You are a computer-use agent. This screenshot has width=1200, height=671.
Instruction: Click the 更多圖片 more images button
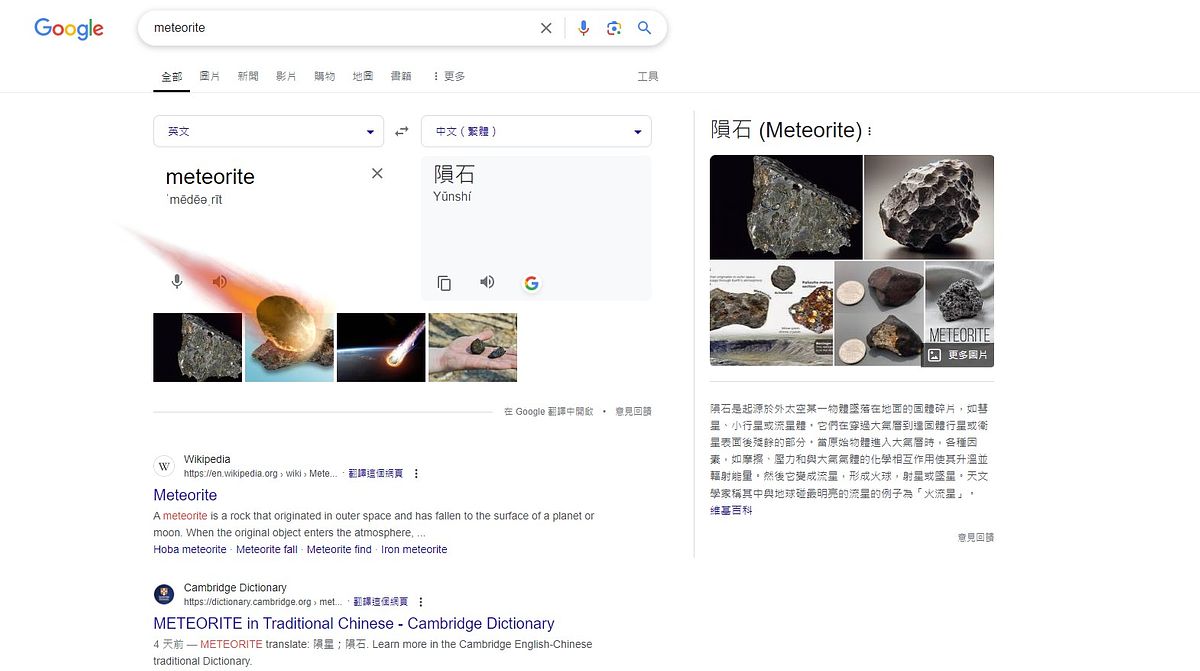[x=958, y=355]
